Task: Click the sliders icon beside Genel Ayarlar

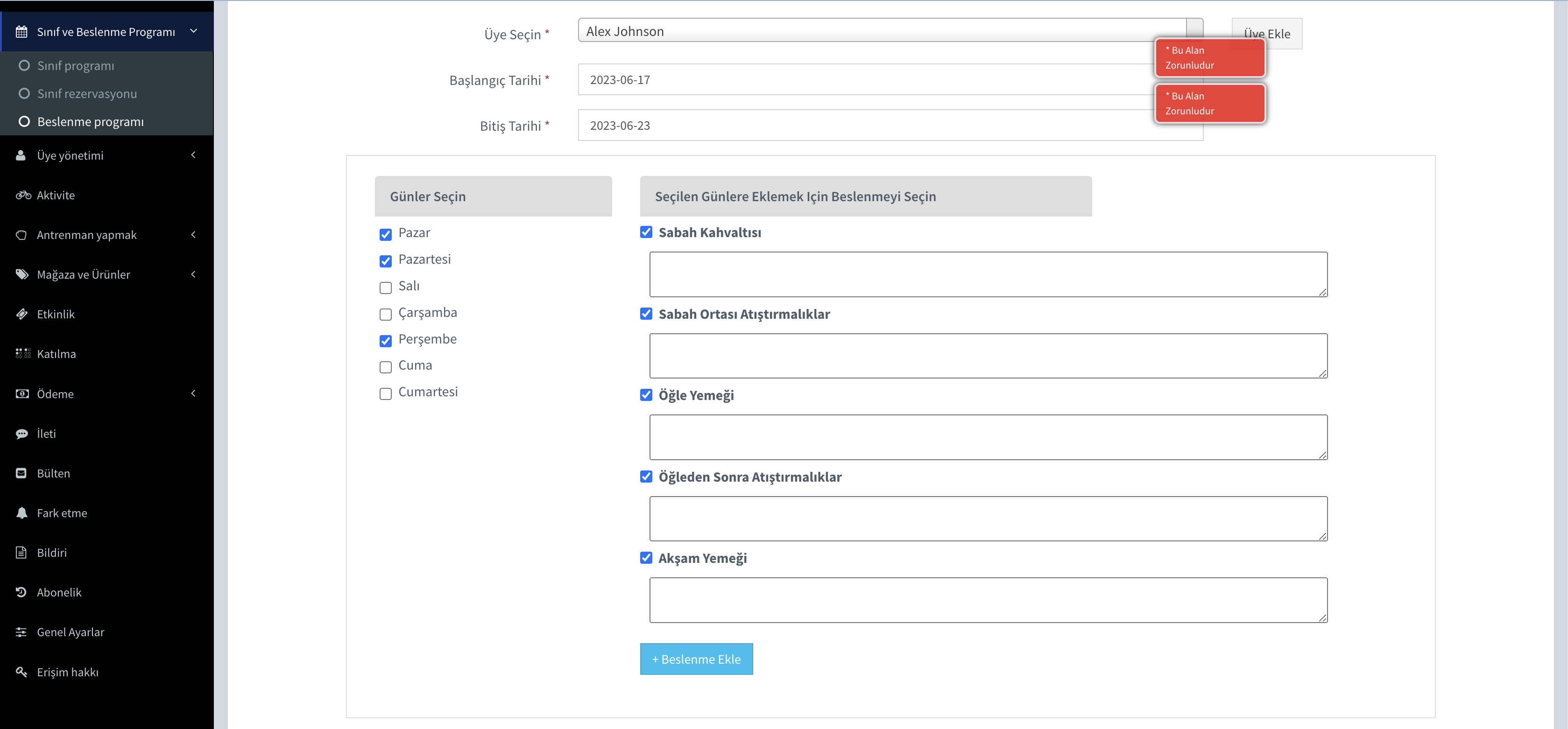Action: 21,631
